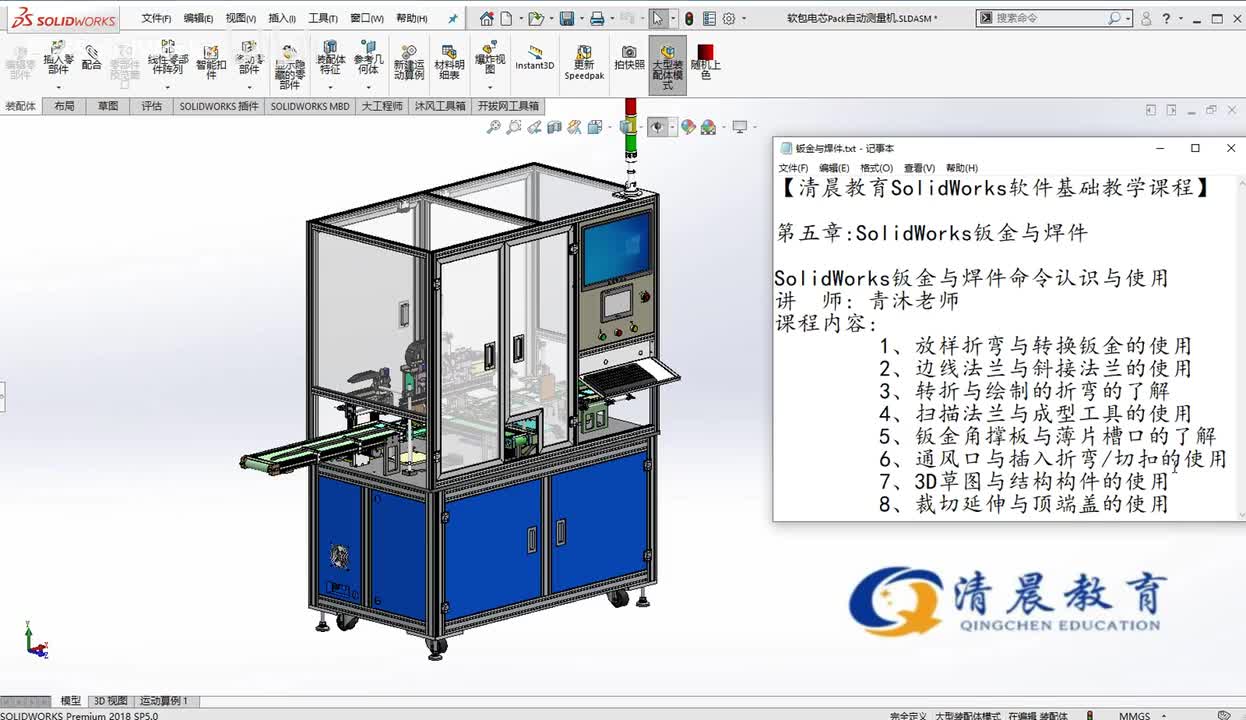Open the 沐风工具箱 tab
Screen dimensions: 1246x720
[440, 106]
